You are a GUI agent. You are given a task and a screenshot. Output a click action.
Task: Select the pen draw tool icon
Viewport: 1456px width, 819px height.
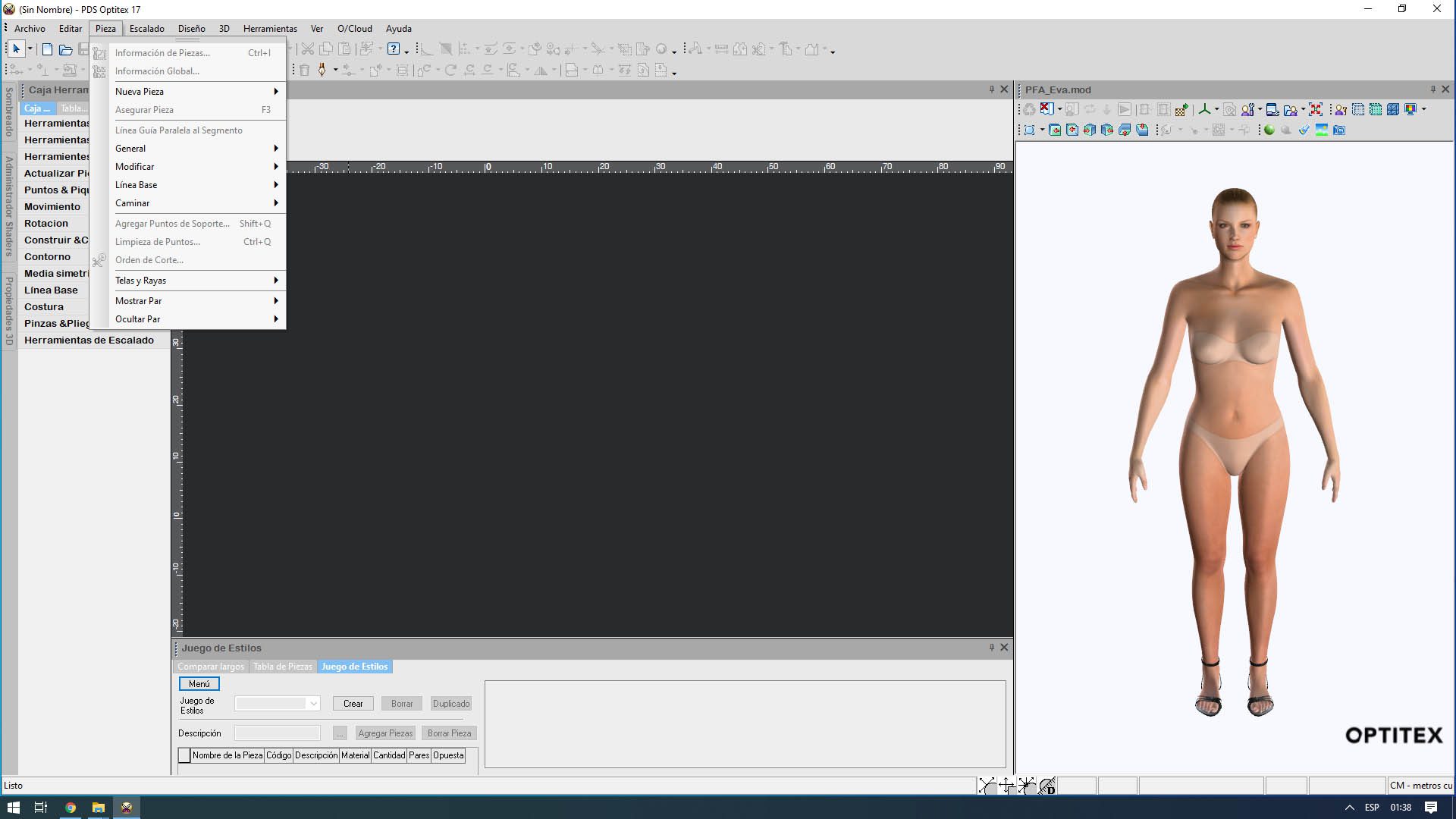[x=322, y=70]
